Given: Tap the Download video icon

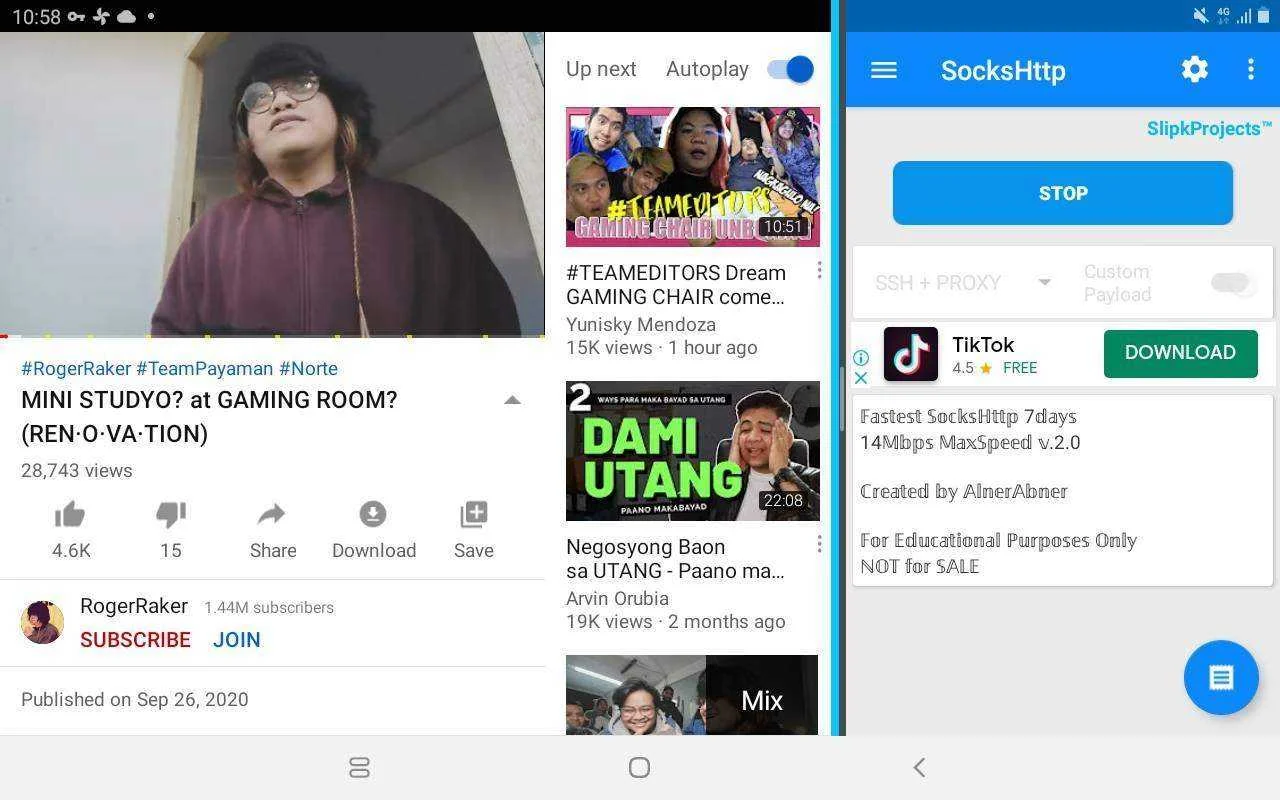Looking at the screenshot, I should (373, 514).
